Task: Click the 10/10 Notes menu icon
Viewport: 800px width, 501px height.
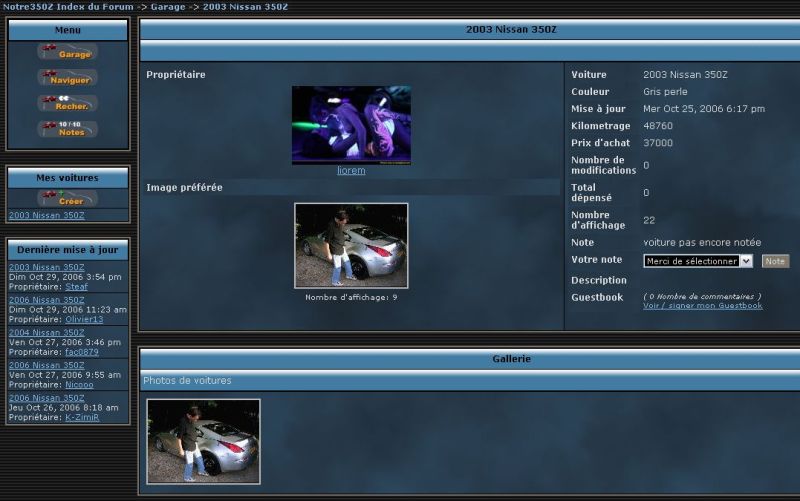Action: click(x=67, y=129)
